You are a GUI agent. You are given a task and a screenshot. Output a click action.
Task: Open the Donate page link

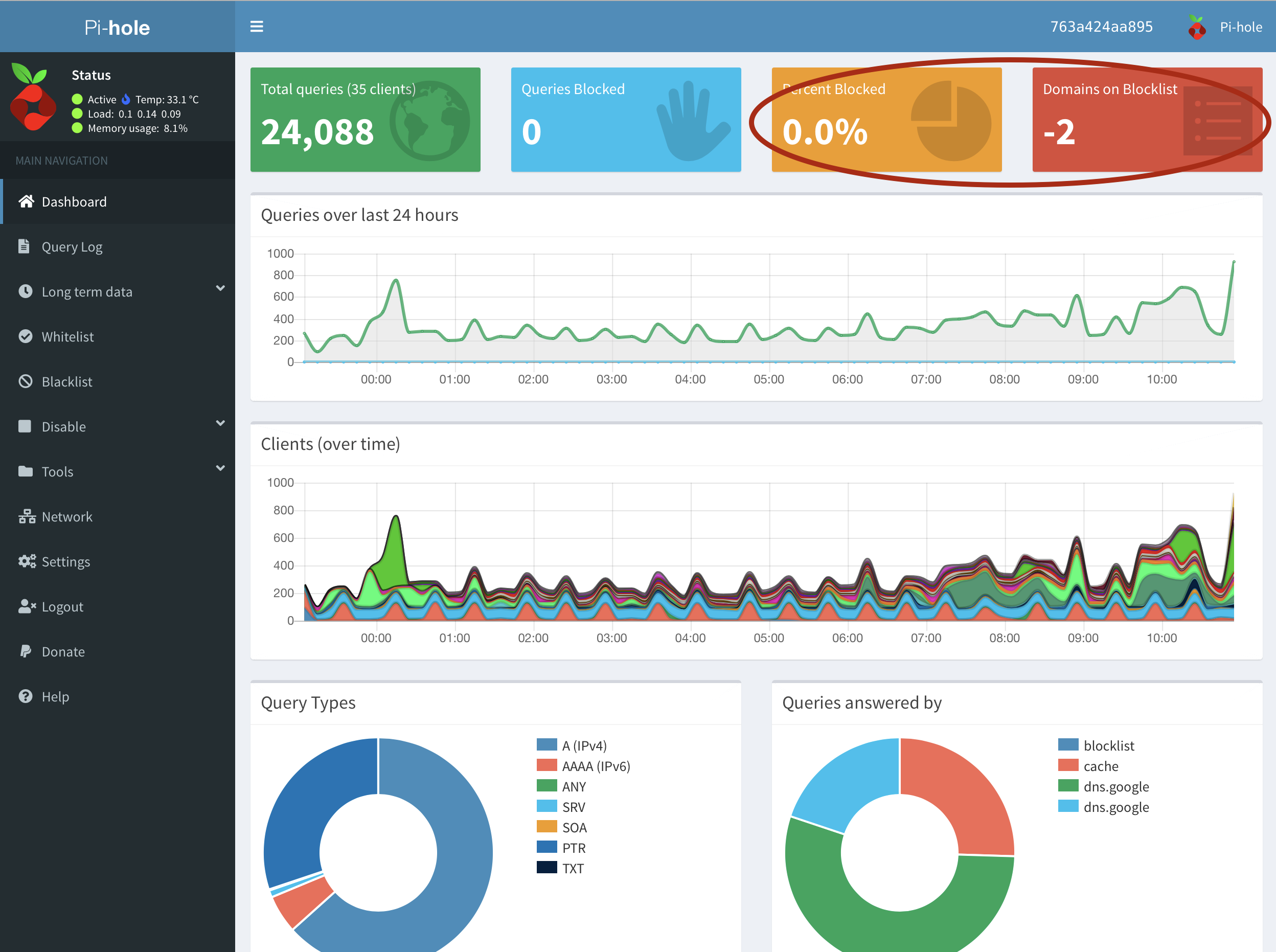[63, 651]
